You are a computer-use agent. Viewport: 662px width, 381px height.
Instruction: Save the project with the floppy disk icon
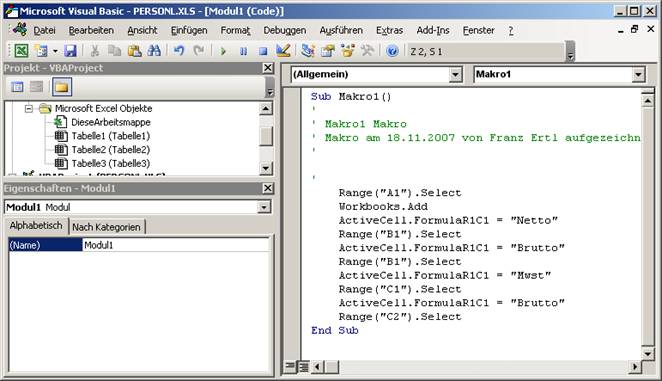(x=71, y=51)
